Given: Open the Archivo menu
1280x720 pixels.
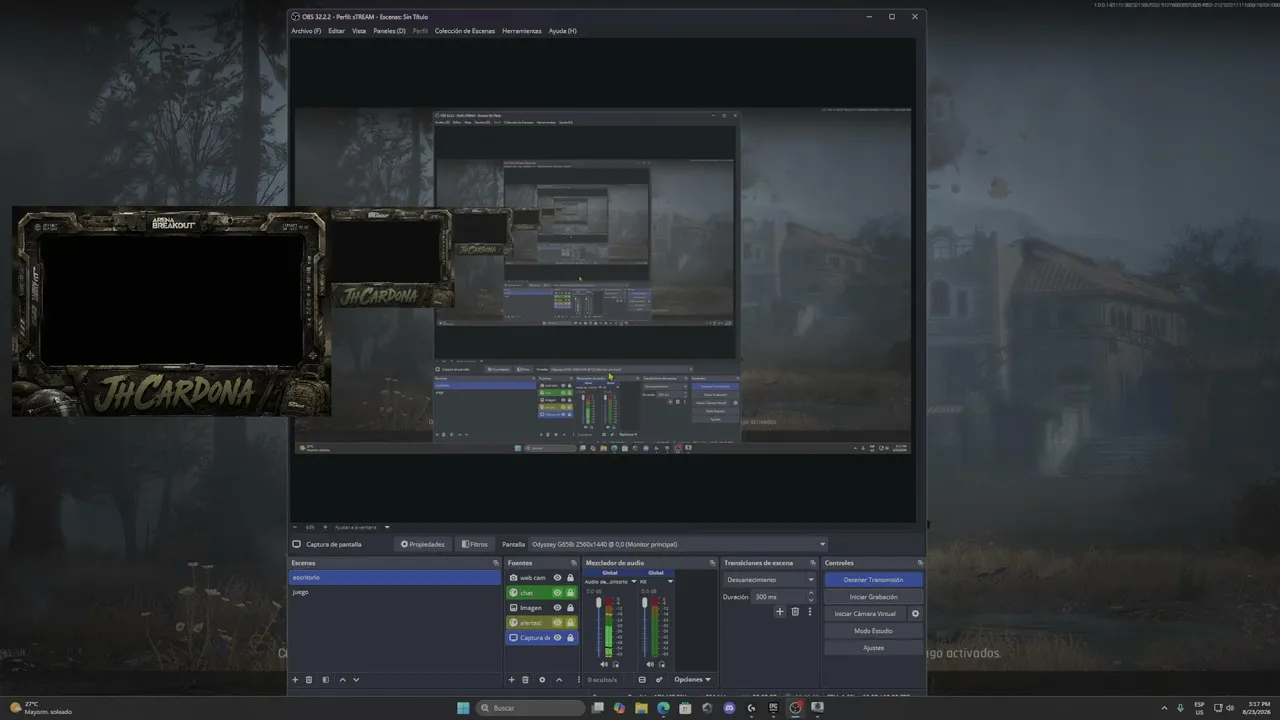Looking at the screenshot, I should (x=306, y=31).
